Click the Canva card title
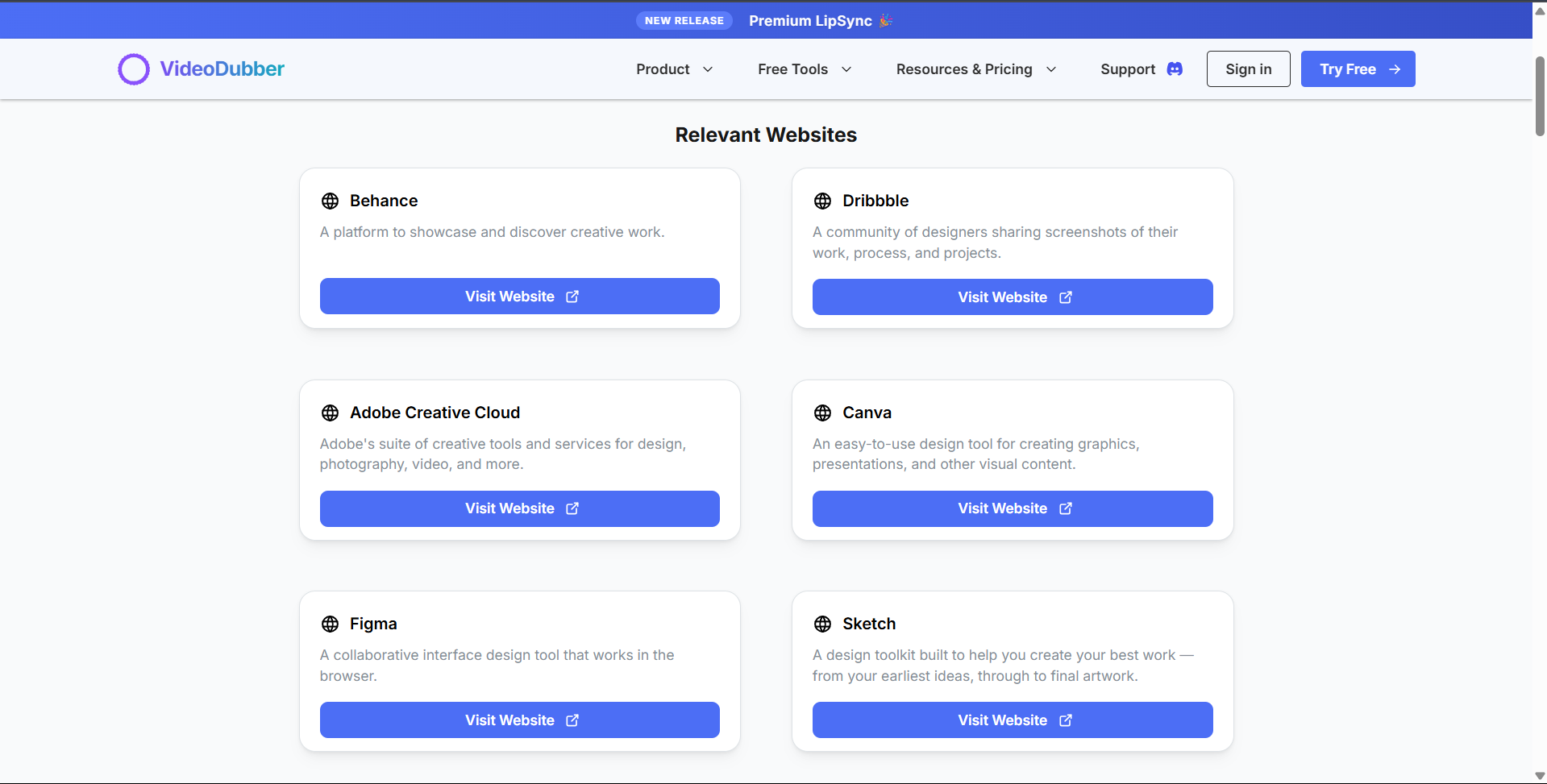Viewport: 1547px width, 784px height. (x=867, y=413)
